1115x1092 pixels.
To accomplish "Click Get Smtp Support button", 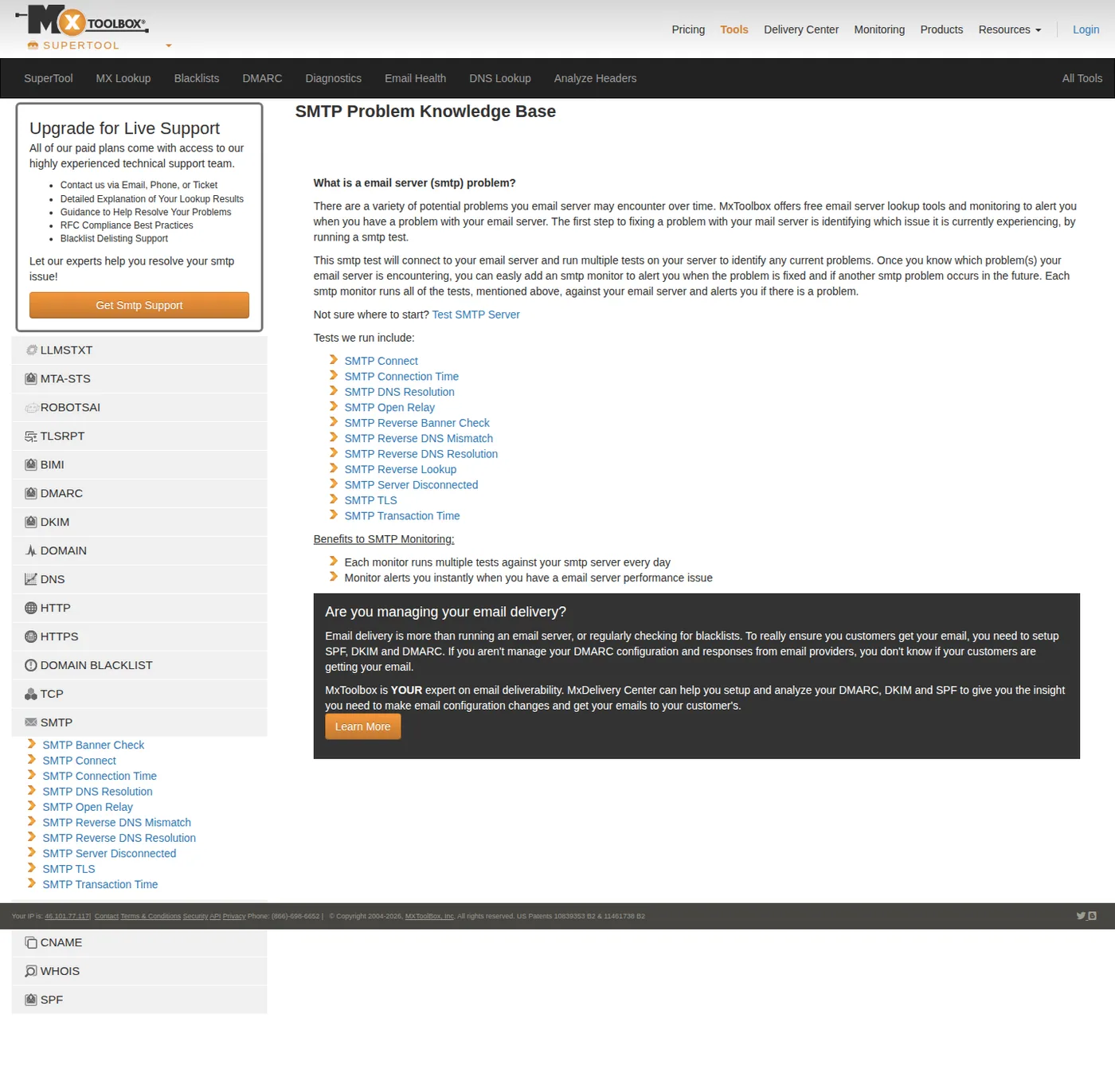I will [x=139, y=305].
